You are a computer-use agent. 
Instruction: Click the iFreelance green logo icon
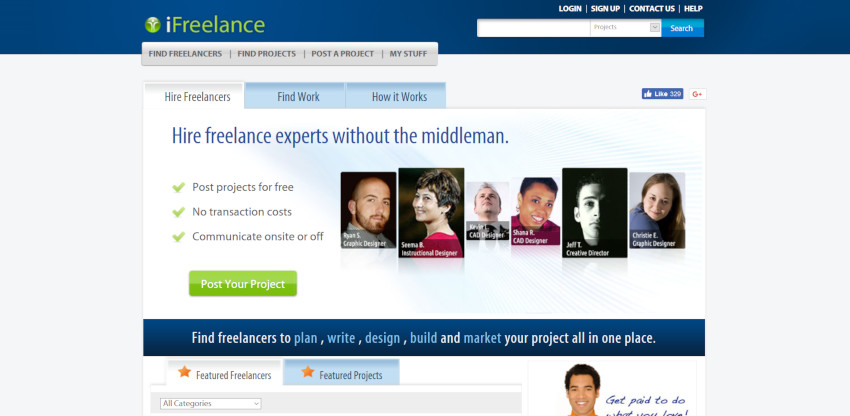[x=153, y=25]
